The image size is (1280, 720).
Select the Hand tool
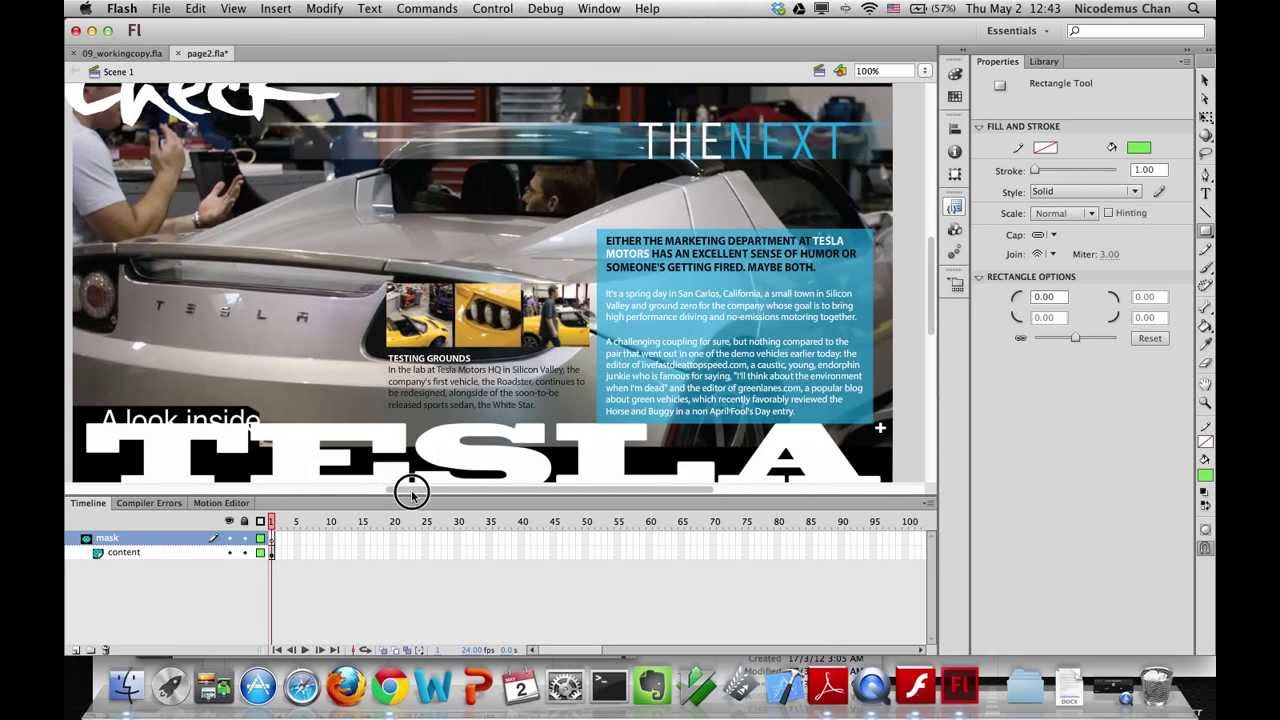pos(1205,383)
